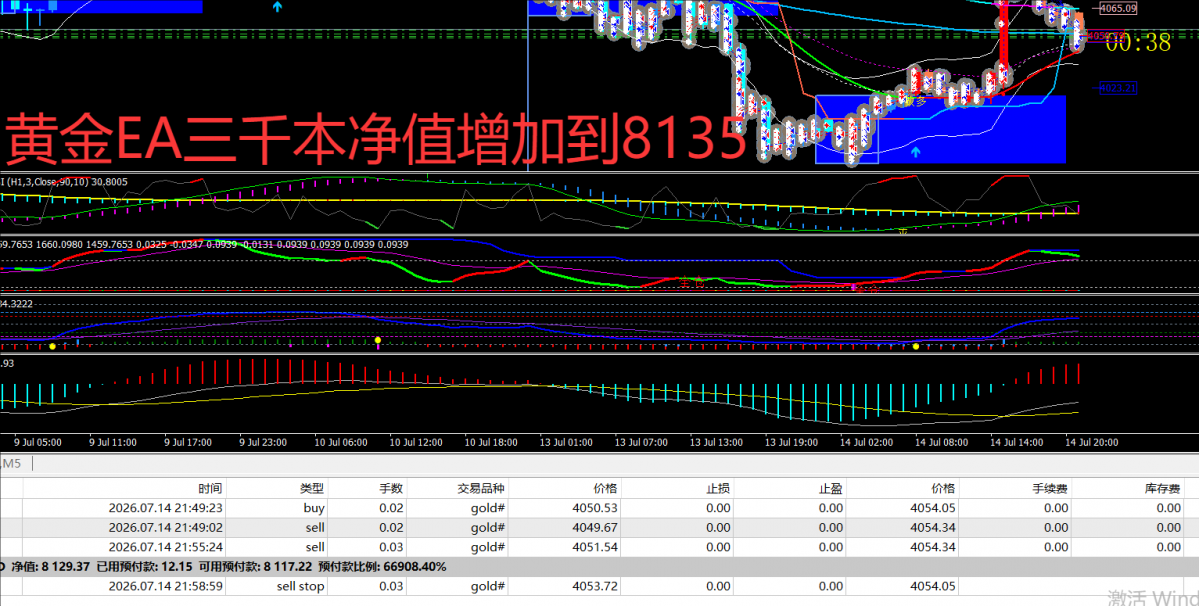The height and width of the screenshot is (606, 1199).
Task: Click the 13 Jul 01:00 time axis label
Action: point(567,442)
